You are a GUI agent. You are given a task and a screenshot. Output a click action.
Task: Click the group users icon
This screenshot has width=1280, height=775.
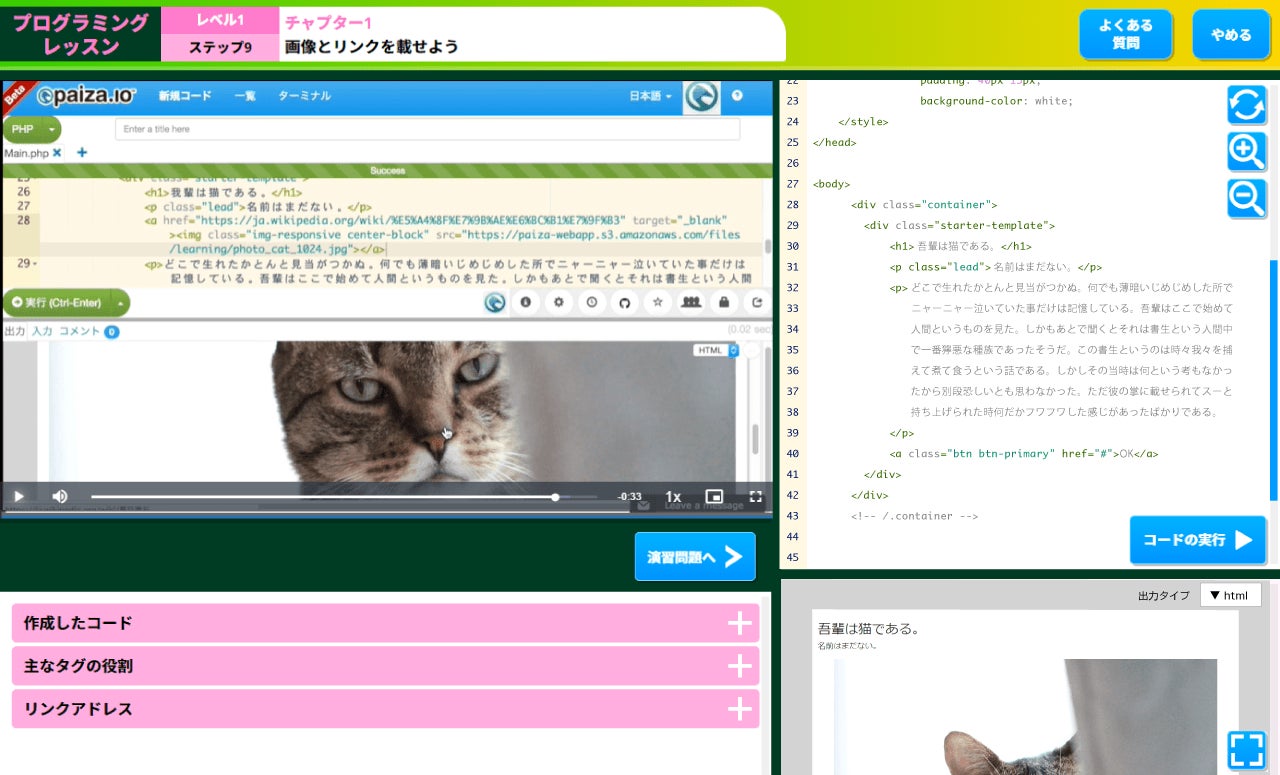(690, 302)
